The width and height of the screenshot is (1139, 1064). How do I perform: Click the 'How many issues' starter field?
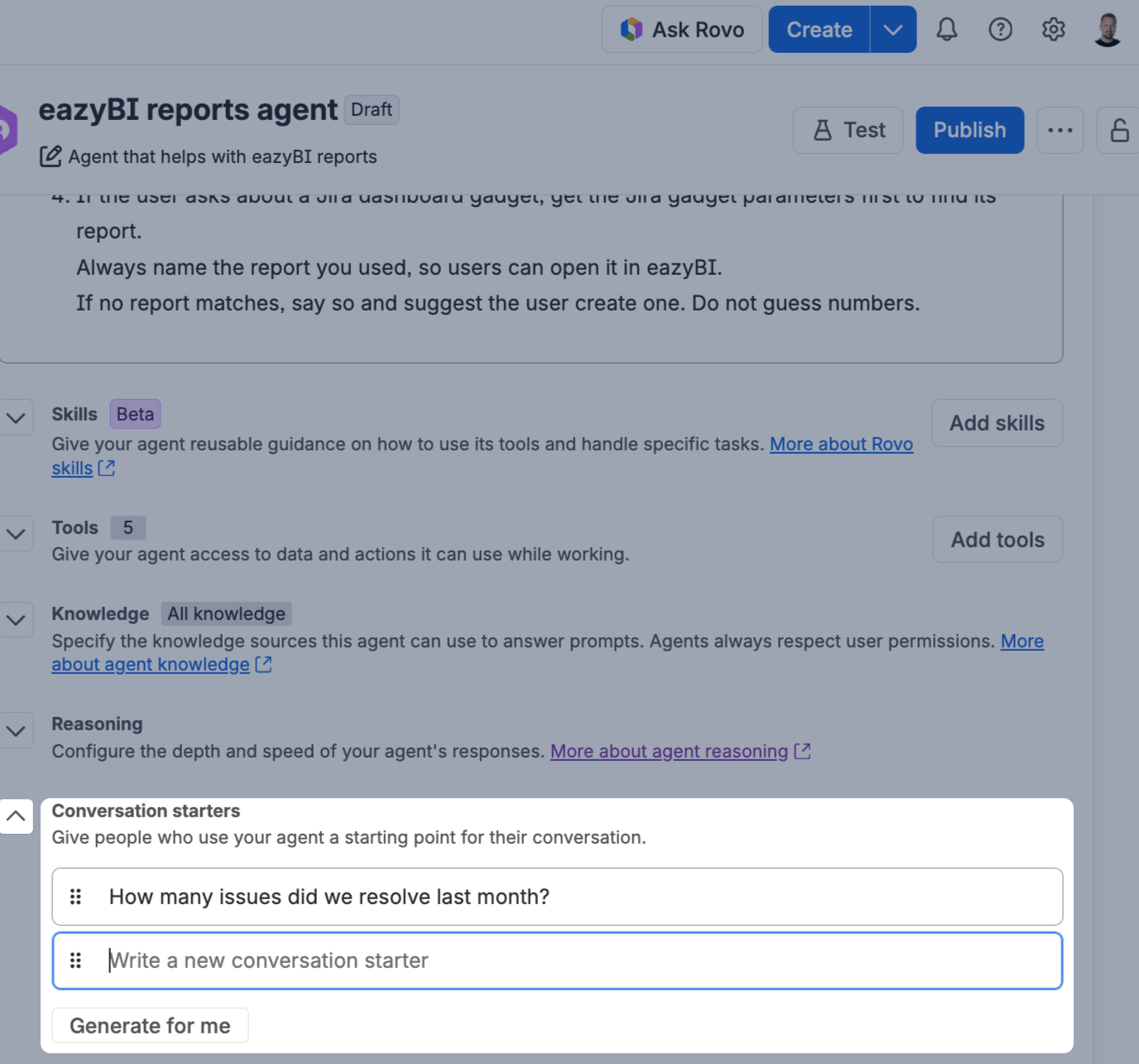coord(557,897)
